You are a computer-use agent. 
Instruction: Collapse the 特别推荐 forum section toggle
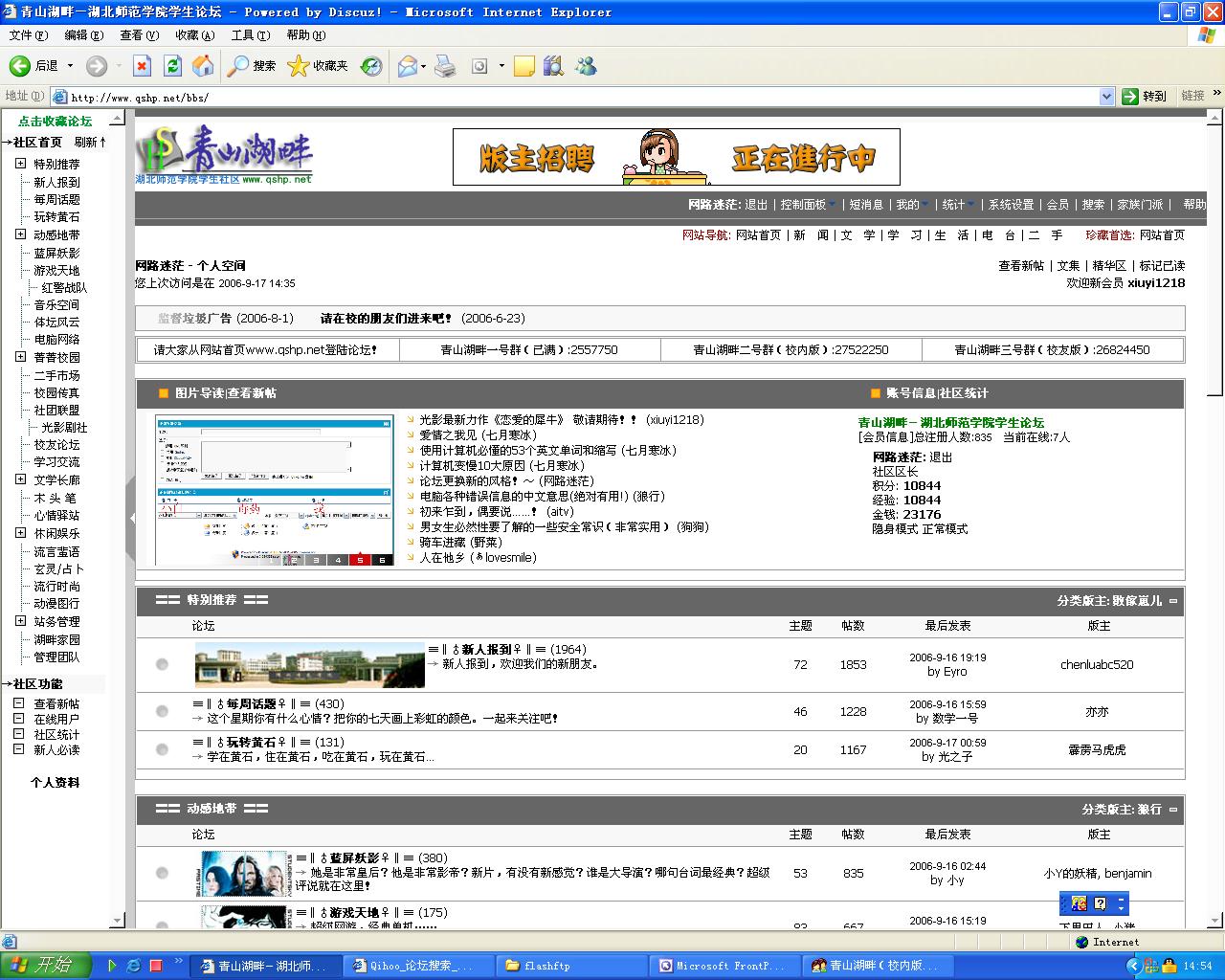click(1173, 601)
